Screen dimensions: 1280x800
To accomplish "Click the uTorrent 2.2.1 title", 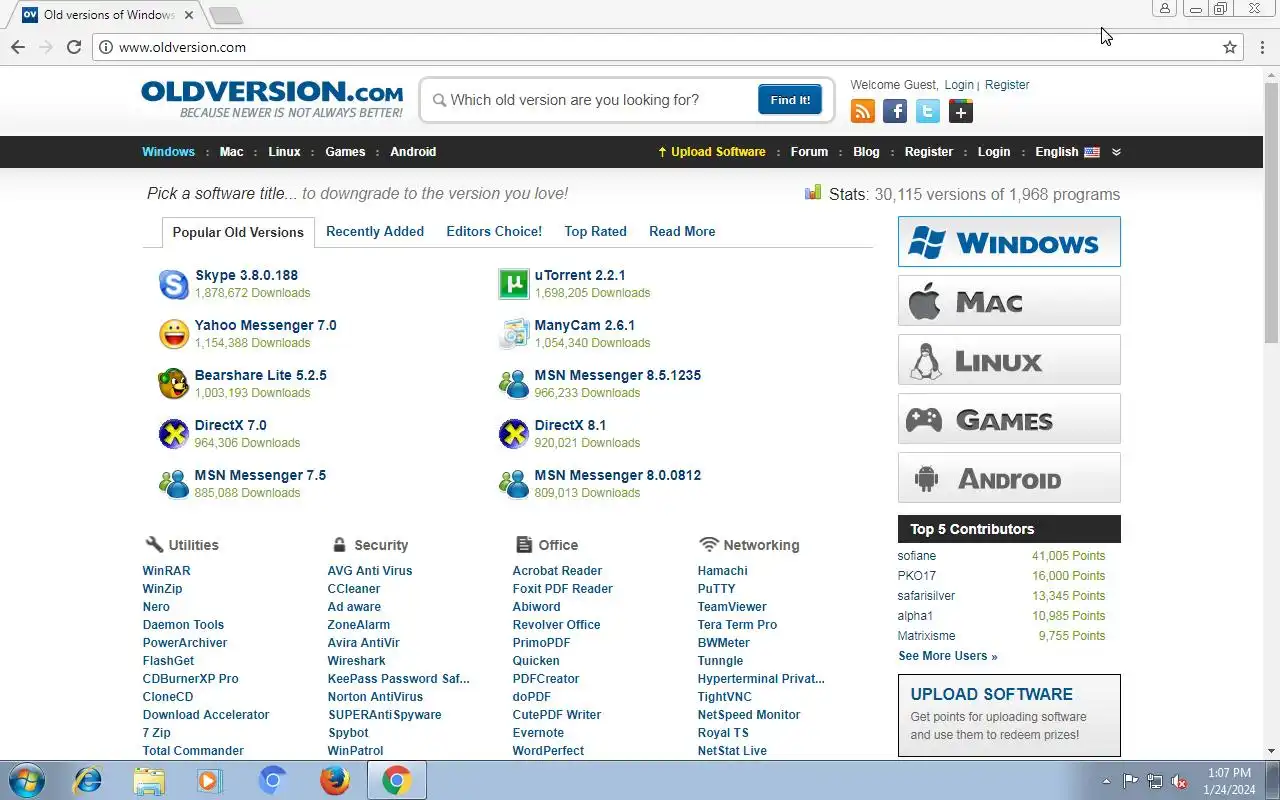I will point(580,275).
